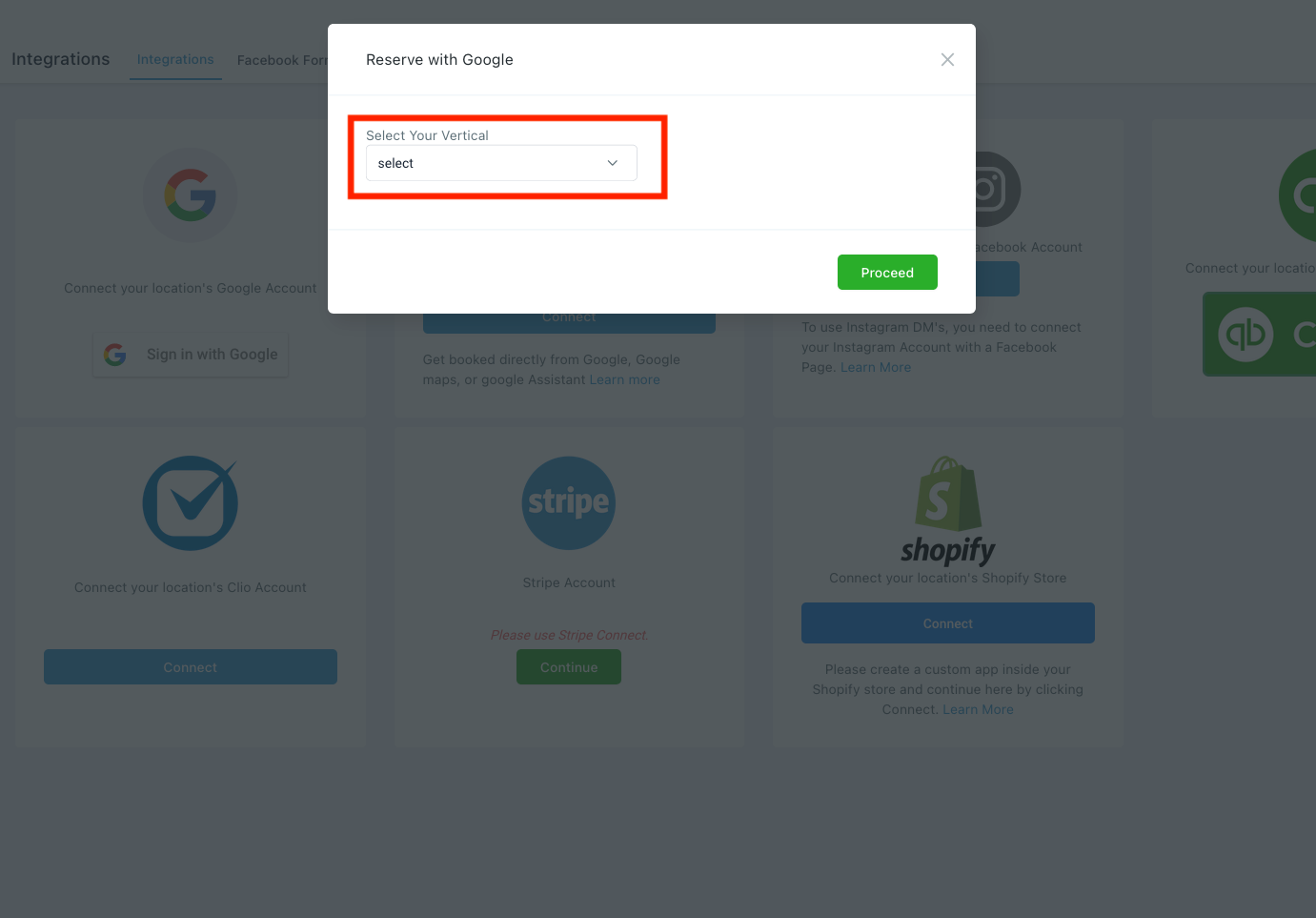Click the Stripe logo circle
Screen dimensions: 1316x918
click(569, 503)
